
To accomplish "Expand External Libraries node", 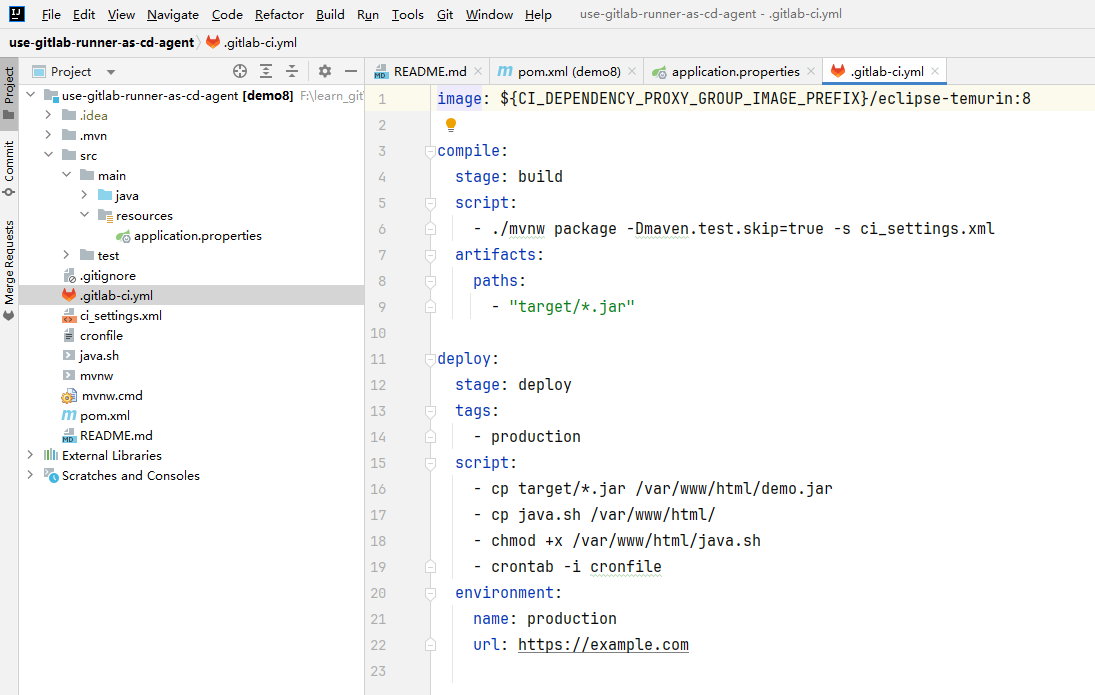I will (x=30, y=455).
